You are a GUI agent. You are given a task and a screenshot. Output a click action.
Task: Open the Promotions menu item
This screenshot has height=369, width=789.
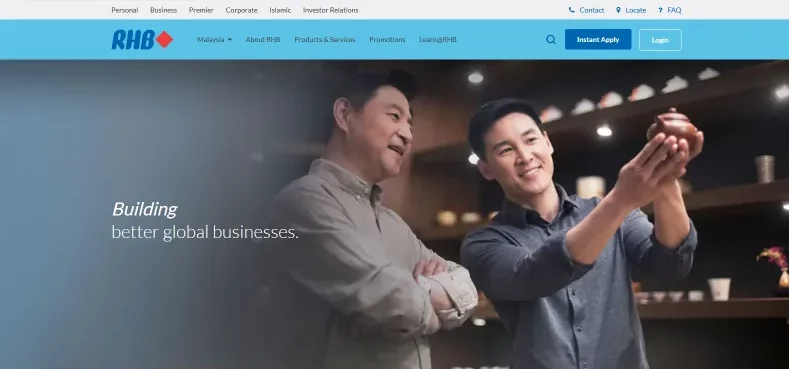(x=387, y=40)
